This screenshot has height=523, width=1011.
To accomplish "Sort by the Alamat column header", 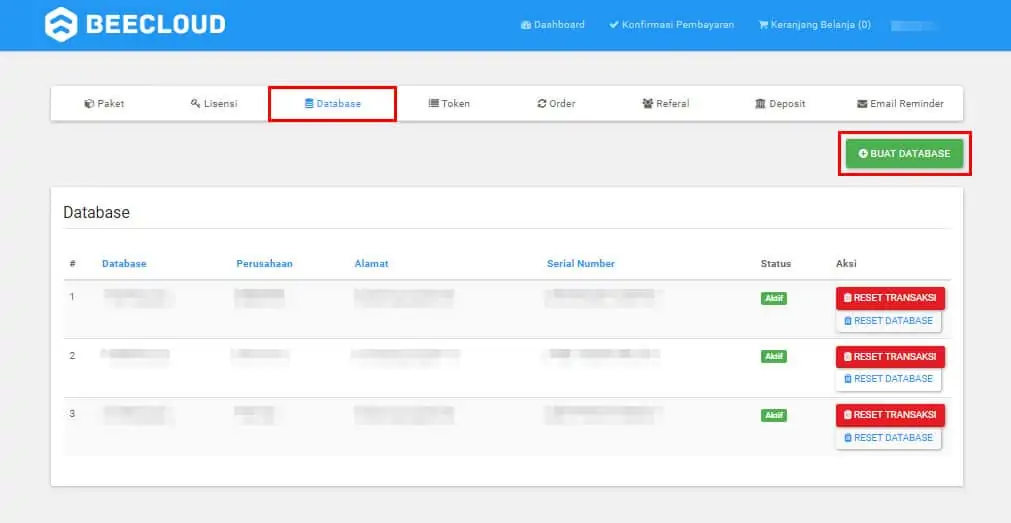I will click(x=371, y=263).
